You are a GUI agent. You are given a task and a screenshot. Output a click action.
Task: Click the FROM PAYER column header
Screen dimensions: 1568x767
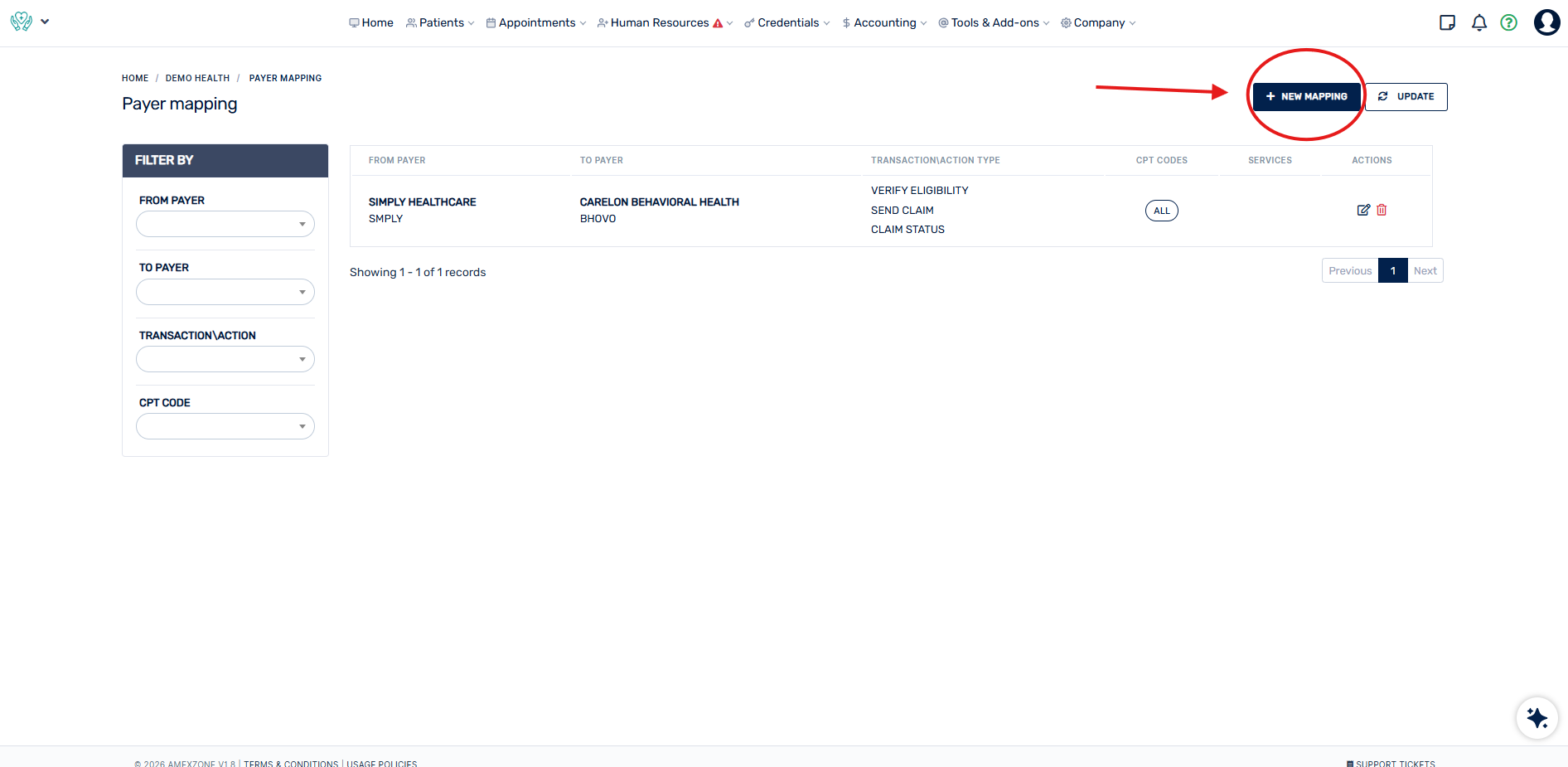397,160
